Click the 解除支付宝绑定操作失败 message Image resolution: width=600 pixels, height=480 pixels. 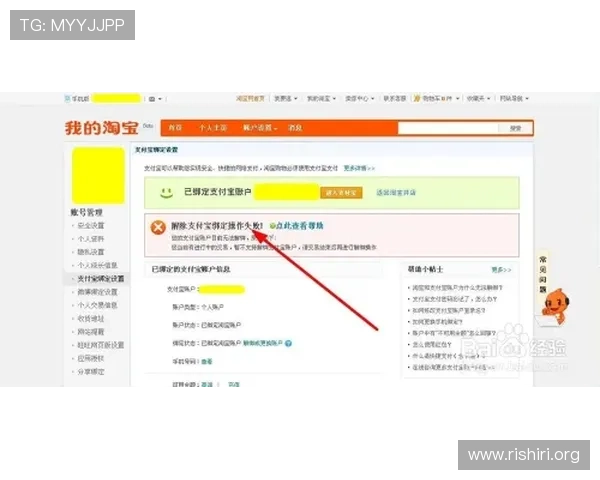(217, 226)
